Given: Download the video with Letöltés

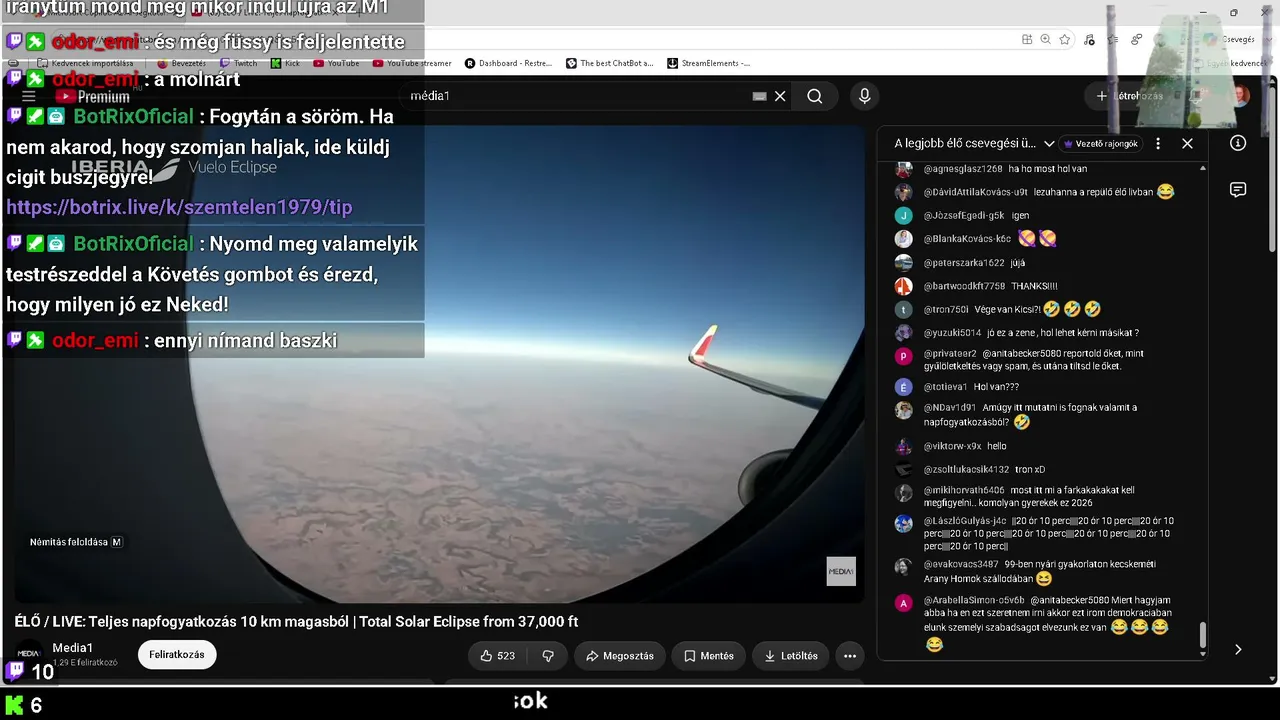Looking at the screenshot, I should [791, 656].
